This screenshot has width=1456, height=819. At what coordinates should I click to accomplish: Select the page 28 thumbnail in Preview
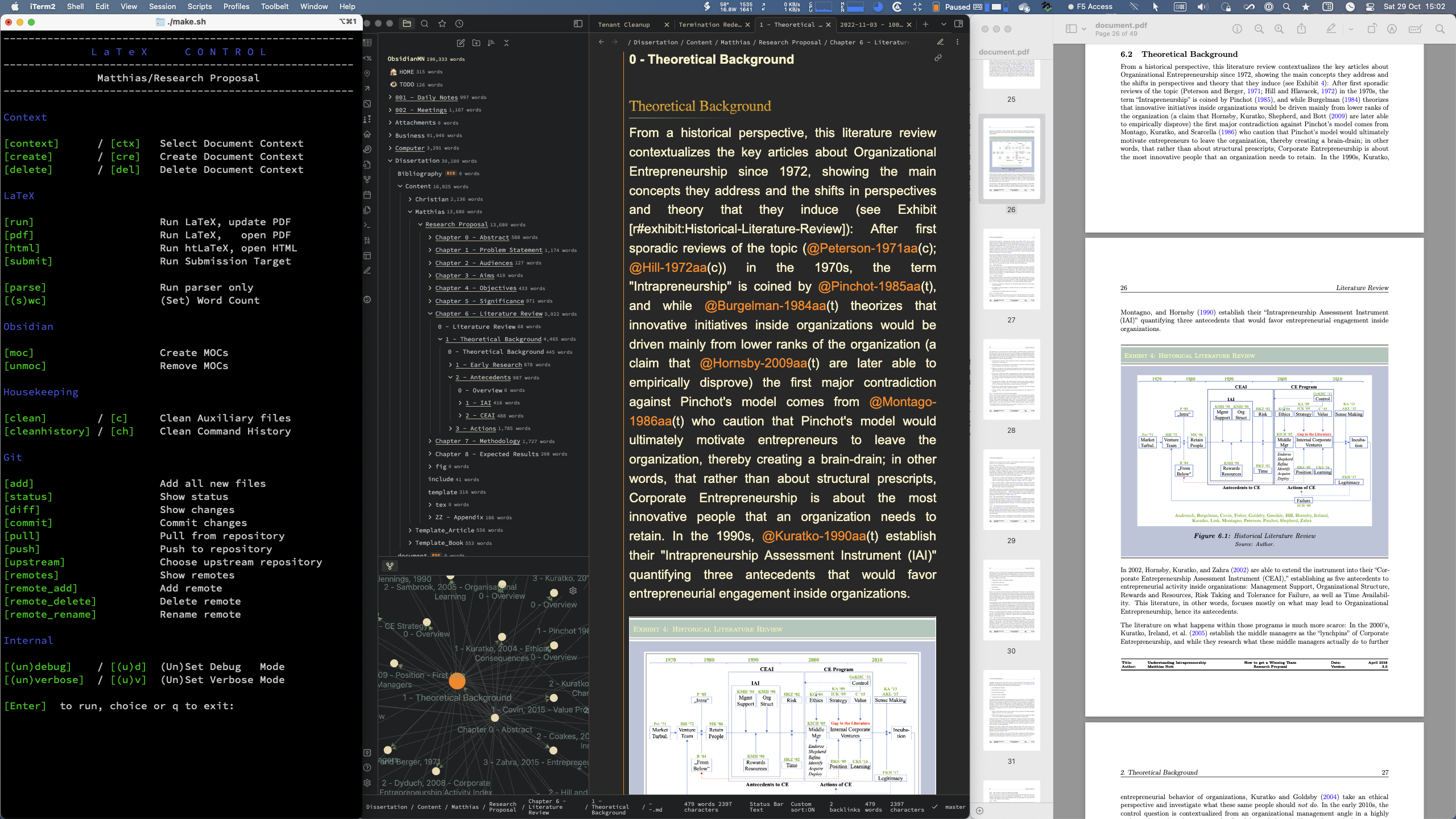pyautogui.click(x=1011, y=379)
